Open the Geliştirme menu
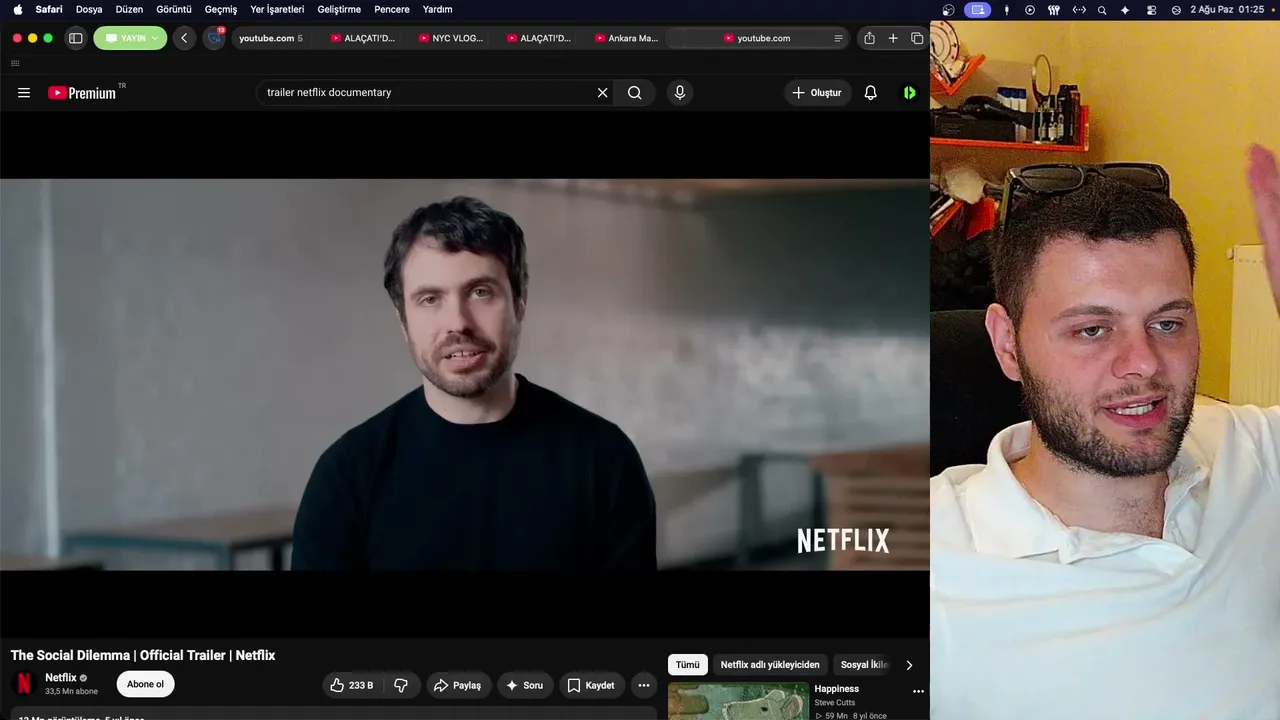1280x720 pixels. [x=339, y=9]
